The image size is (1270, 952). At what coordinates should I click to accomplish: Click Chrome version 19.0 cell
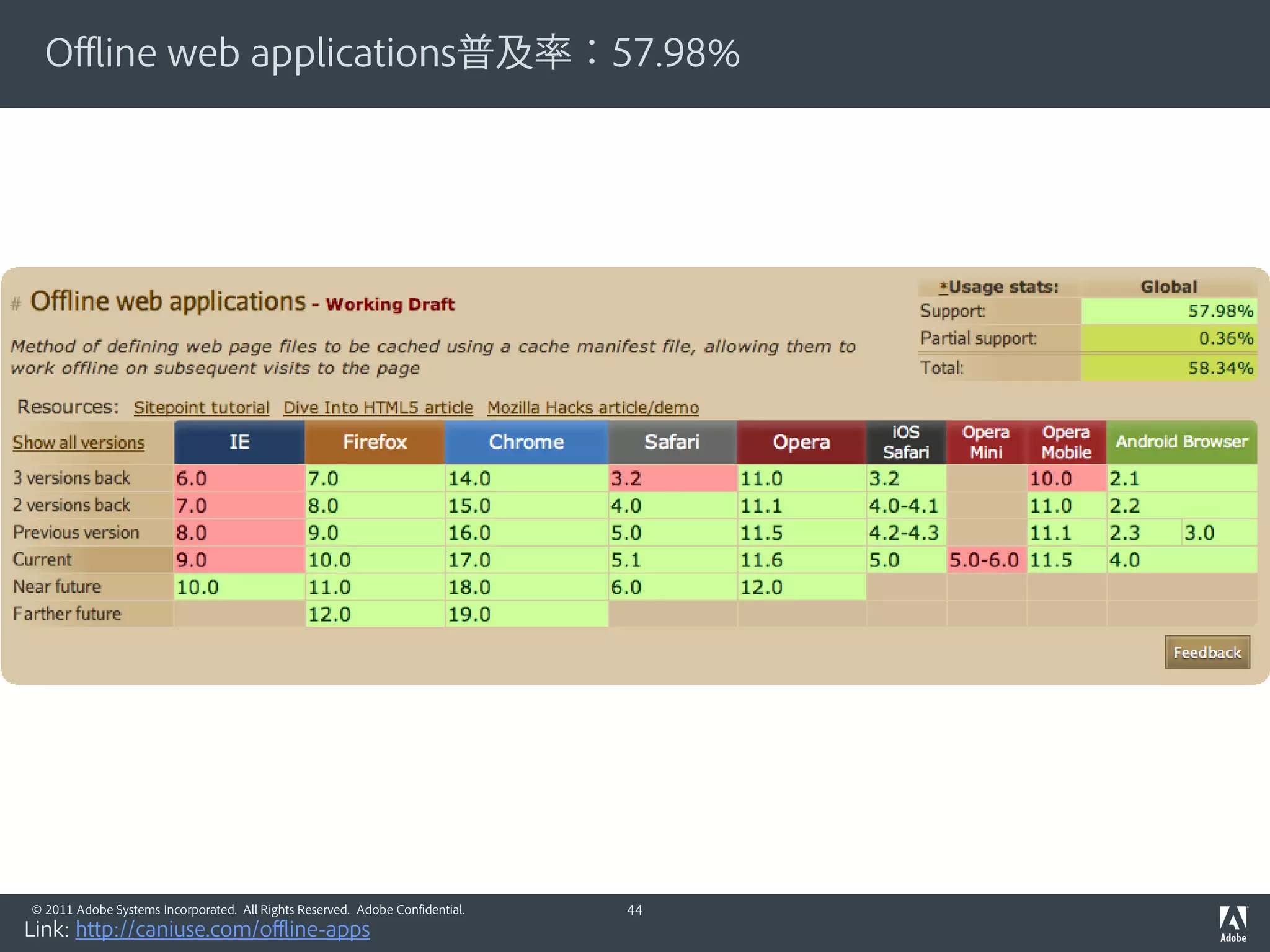tap(526, 614)
